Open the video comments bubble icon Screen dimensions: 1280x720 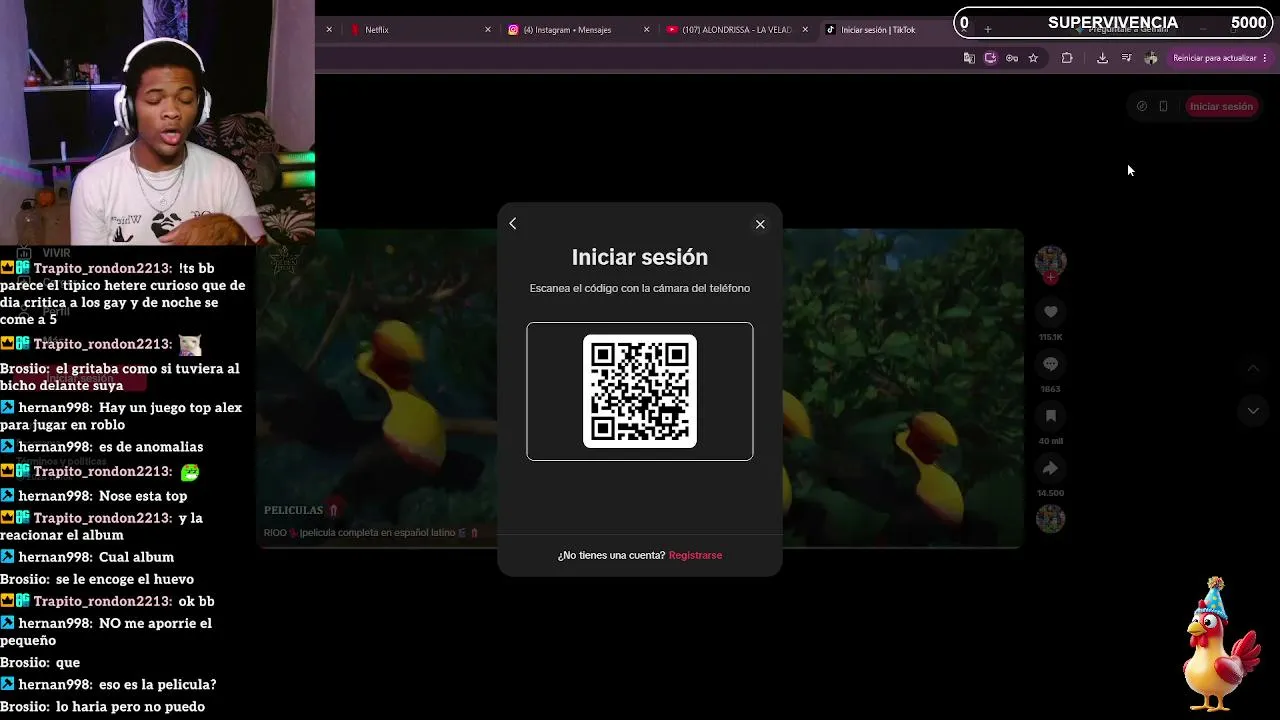[1050, 364]
